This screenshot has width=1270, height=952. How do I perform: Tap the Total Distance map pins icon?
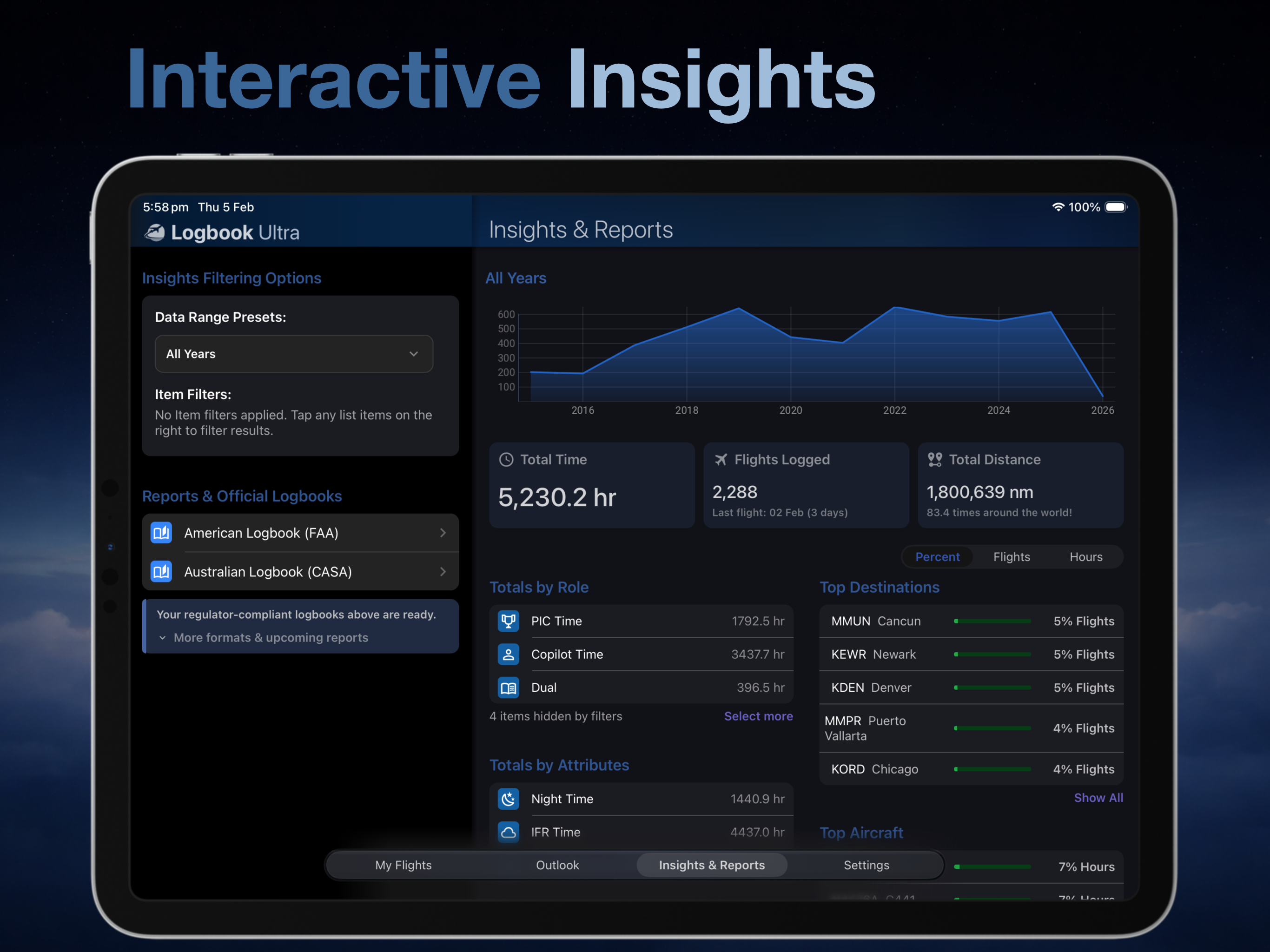[935, 459]
